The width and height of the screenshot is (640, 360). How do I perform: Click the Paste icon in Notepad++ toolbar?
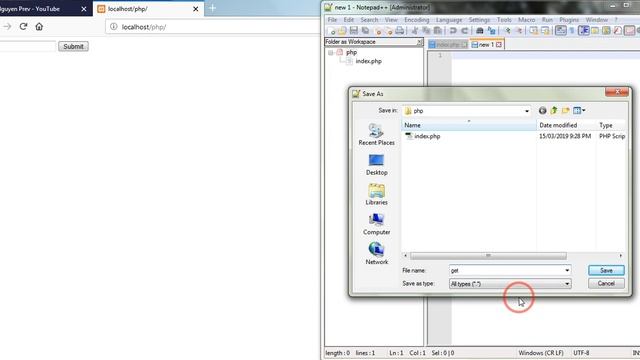438,31
